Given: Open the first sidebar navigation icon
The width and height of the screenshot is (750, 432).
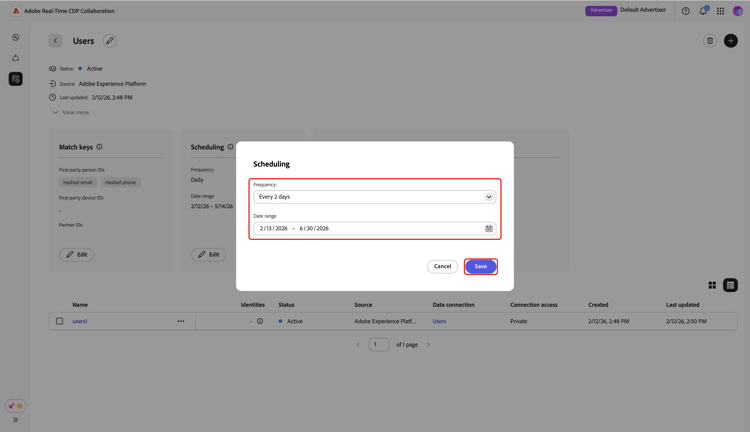Looking at the screenshot, I should pos(16,37).
